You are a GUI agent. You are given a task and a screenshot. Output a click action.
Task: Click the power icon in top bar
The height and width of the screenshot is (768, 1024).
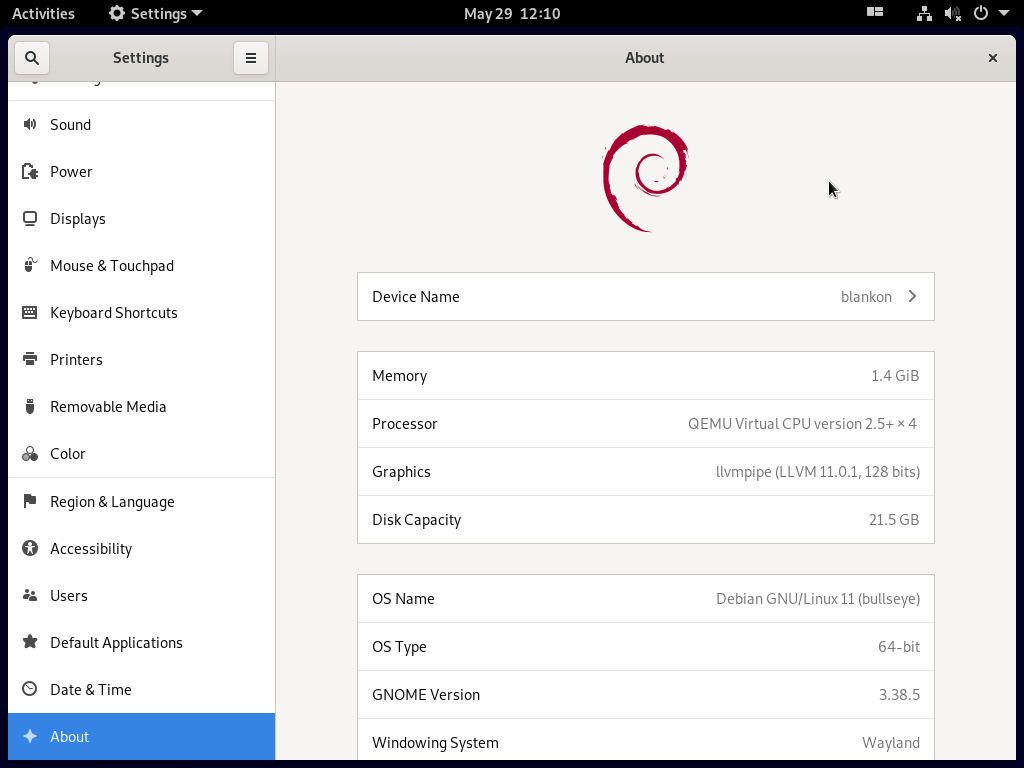(x=981, y=13)
